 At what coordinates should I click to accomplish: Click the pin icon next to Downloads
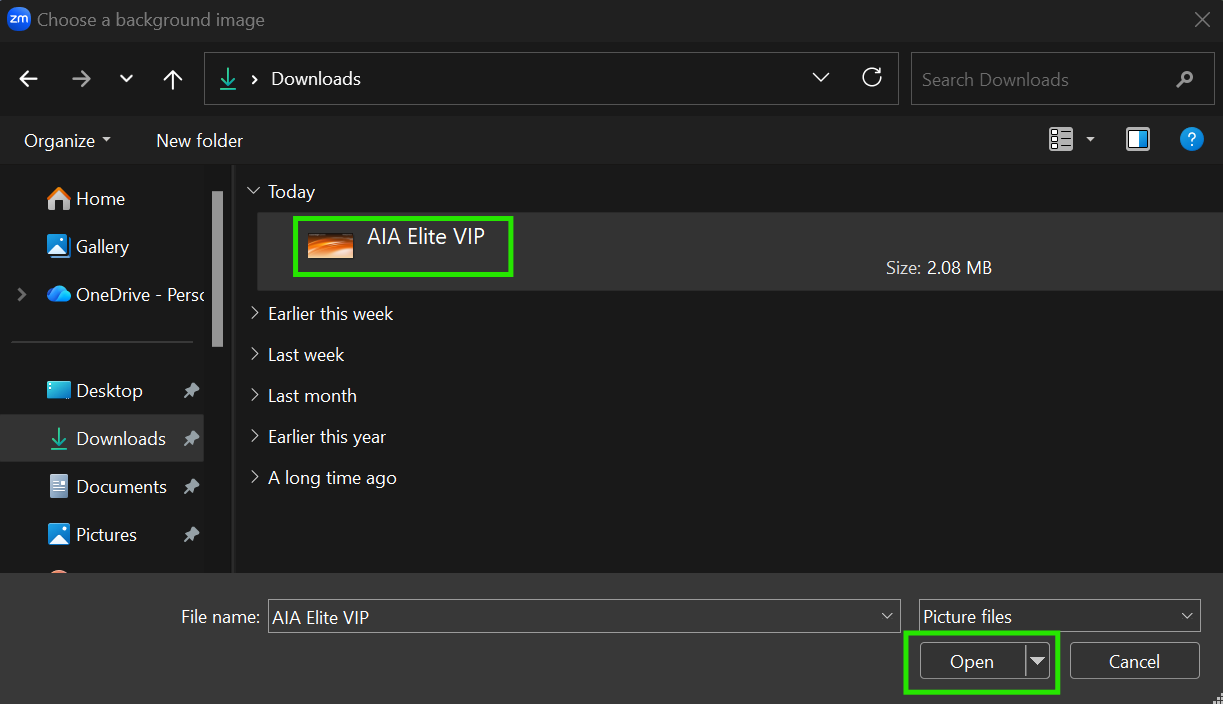pos(191,439)
